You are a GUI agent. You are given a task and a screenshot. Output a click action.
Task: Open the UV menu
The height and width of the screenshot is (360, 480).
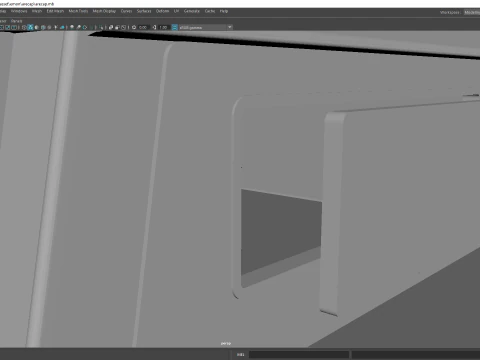(x=176, y=11)
